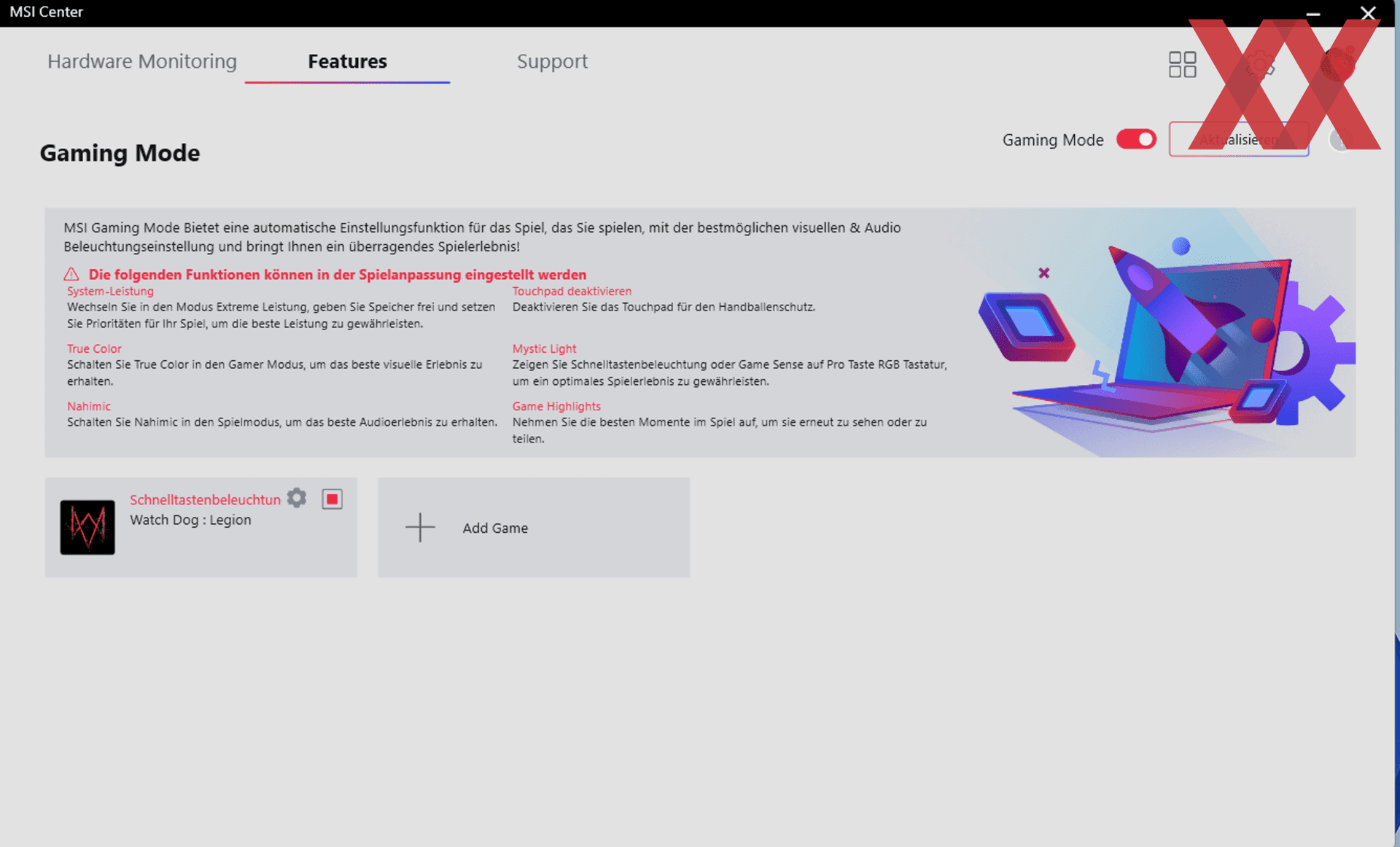This screenshot has height=847, width=1400.
Task: Switch to the Support tab
Action: pyautogui.click(x=552, y=61)
